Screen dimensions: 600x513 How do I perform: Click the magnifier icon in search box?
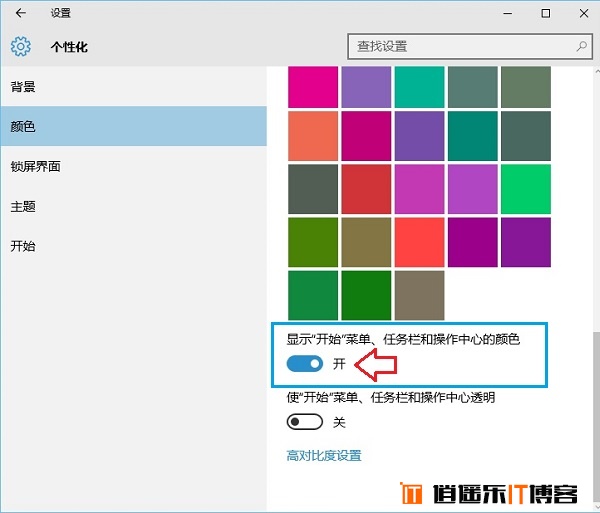coord(581,47)
